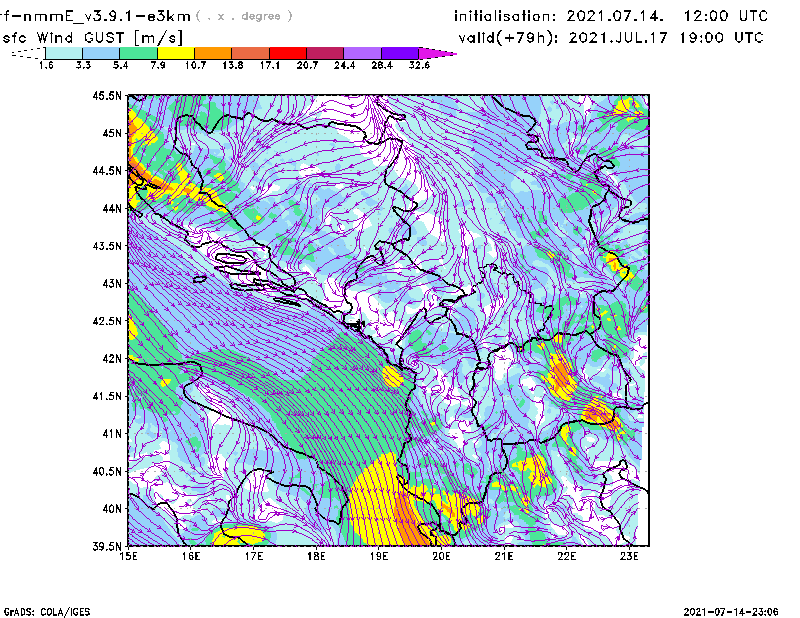Image resolution: width=800 pixels, height=618 pixels.
Task: Click the '45.5N' latitude label
Action: [x=107, y=95]
